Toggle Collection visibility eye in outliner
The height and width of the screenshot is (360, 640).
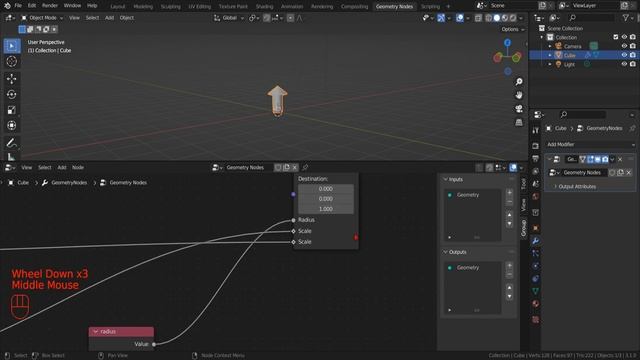(624, 37)
